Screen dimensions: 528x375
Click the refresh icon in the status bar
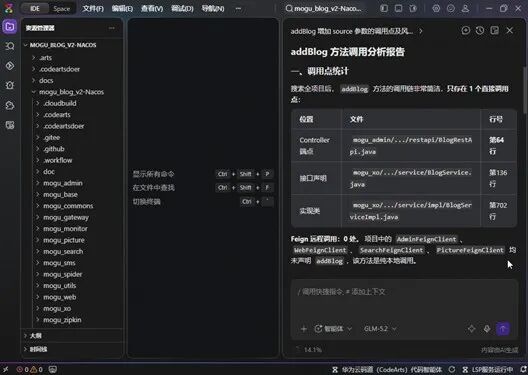click(452, 369)
